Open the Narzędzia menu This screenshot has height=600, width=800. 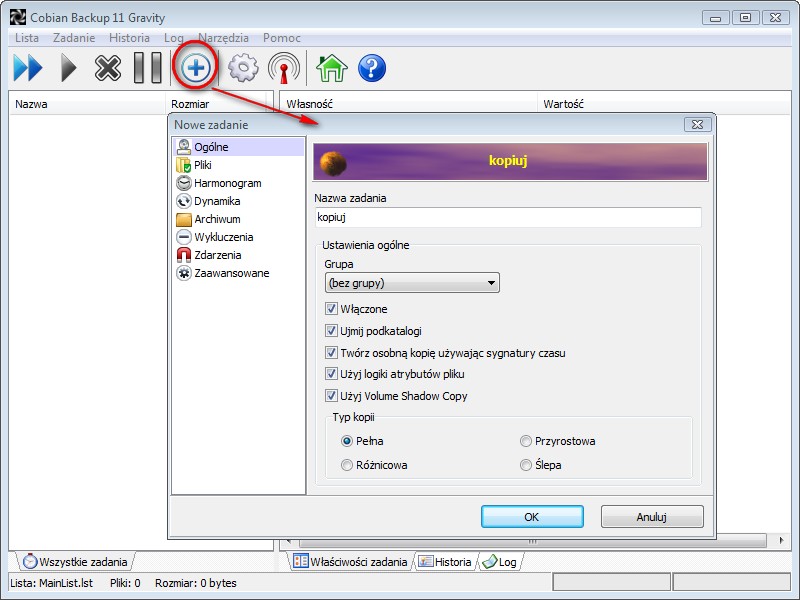(223, 38)
